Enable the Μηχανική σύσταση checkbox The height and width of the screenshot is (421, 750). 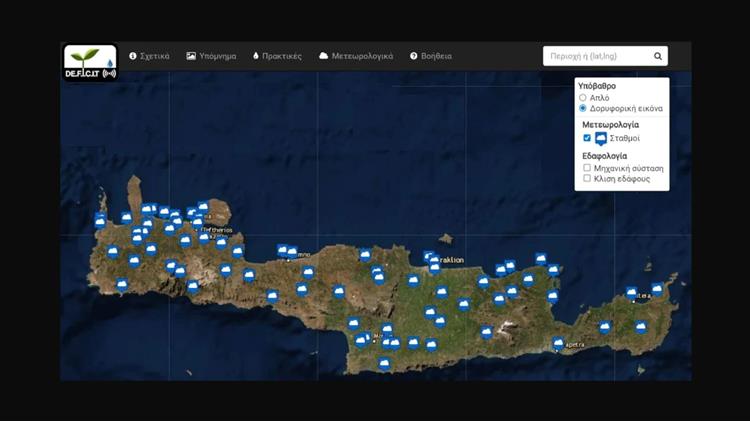tap(587, 168)
